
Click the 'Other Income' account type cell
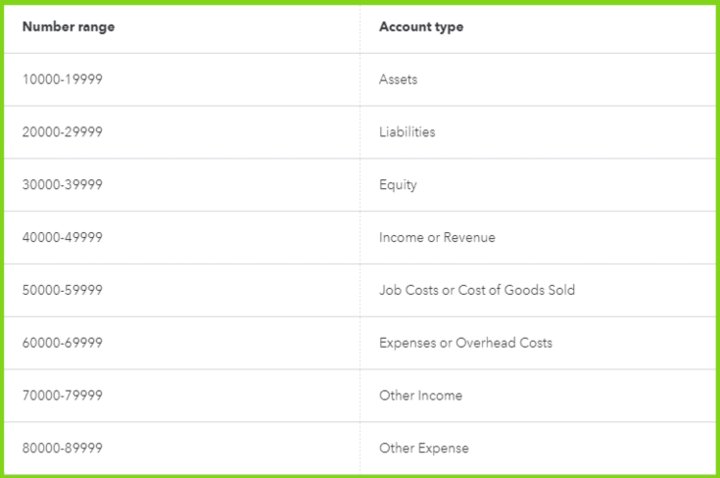420,396
